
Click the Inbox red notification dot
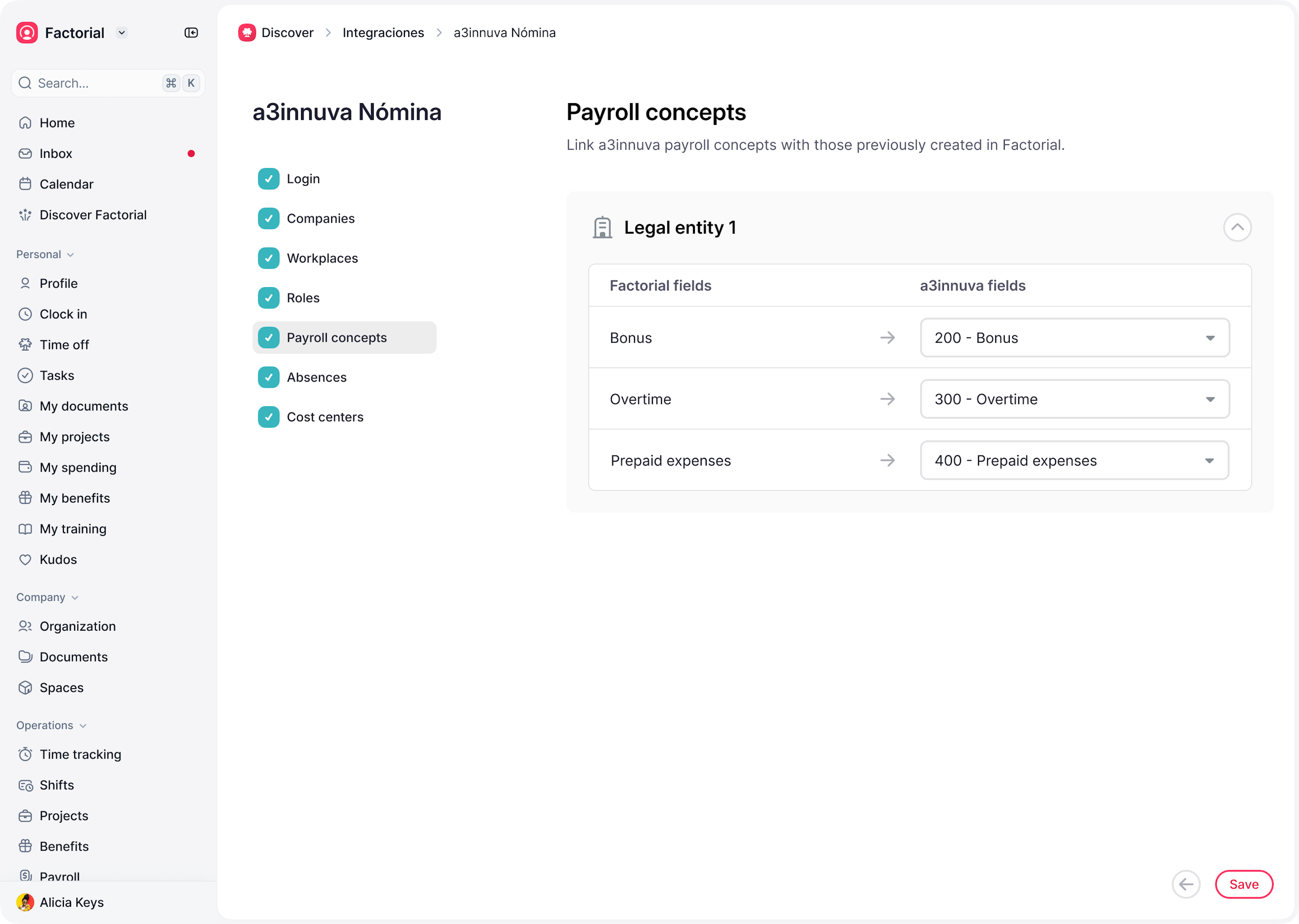[191, 154]
